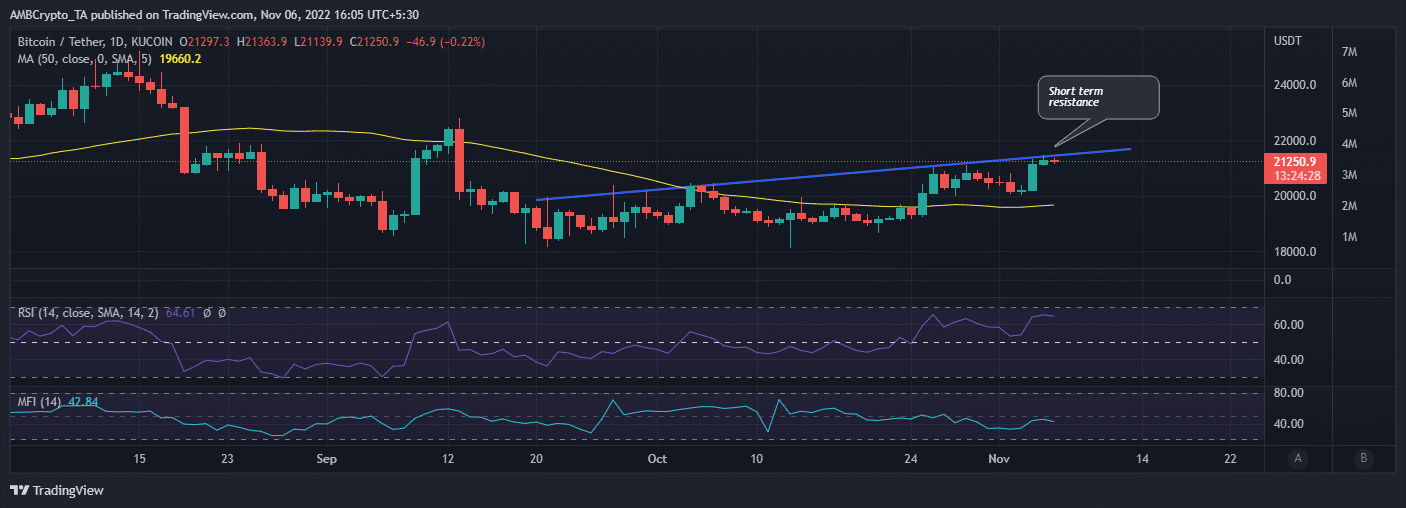
Task: Click the TradingView logo
Action: [57, 490]
